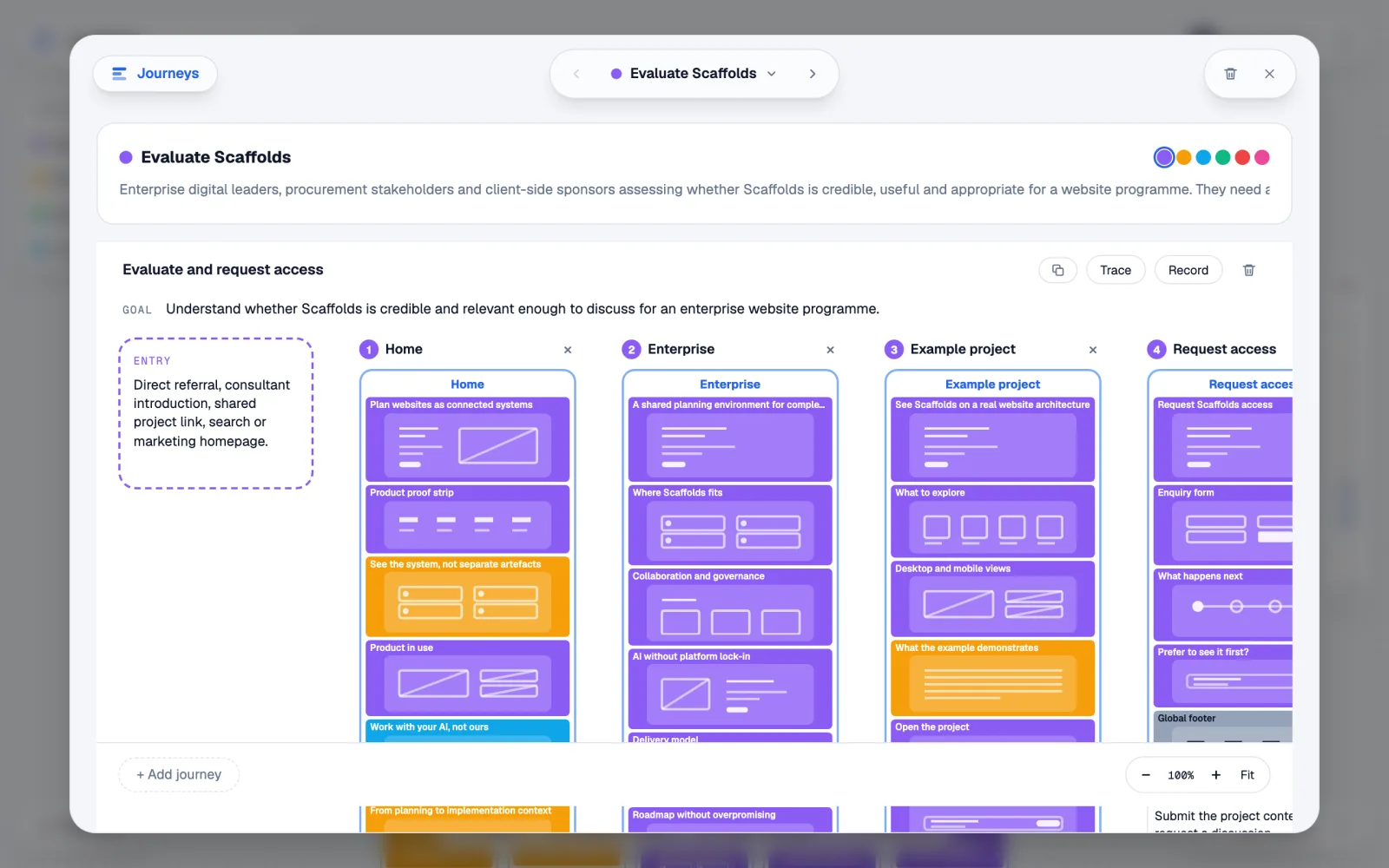Image resolution: width=1389 pixels, height=868 pixels.
Task: Zoom out with the minus button
Action: coord(1146,775)
